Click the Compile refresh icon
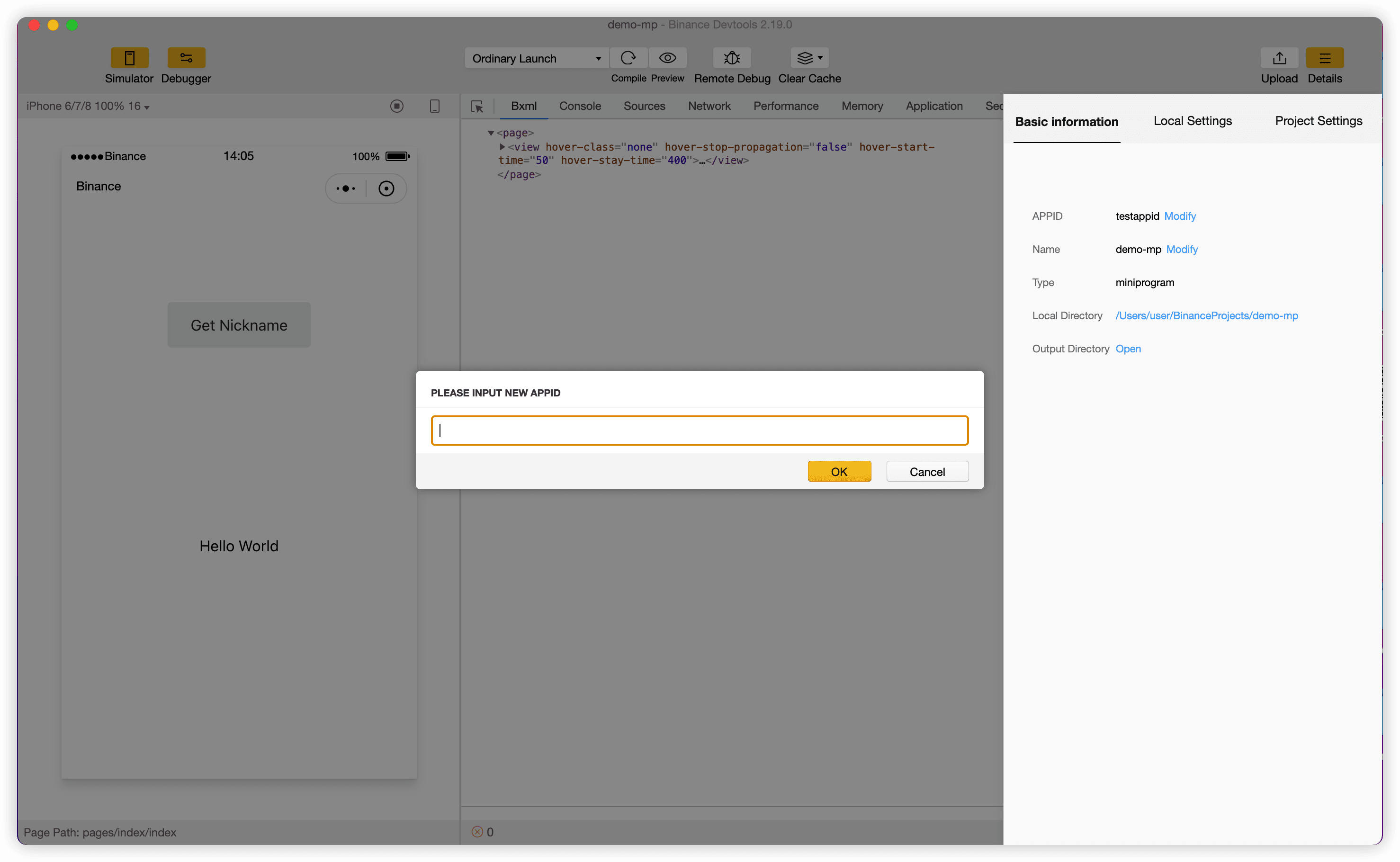This screenshot has width=1400, height=862. (628, 58)
